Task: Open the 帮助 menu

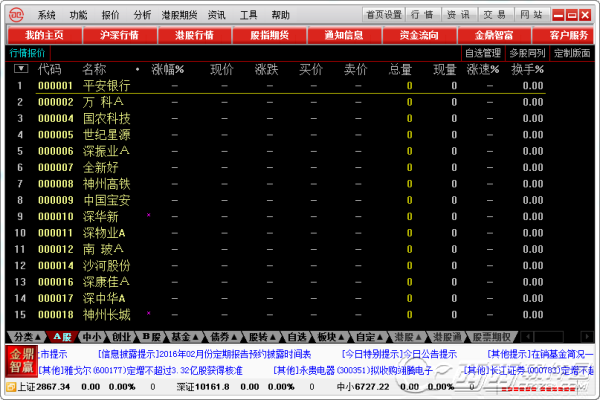Action: 280,15
